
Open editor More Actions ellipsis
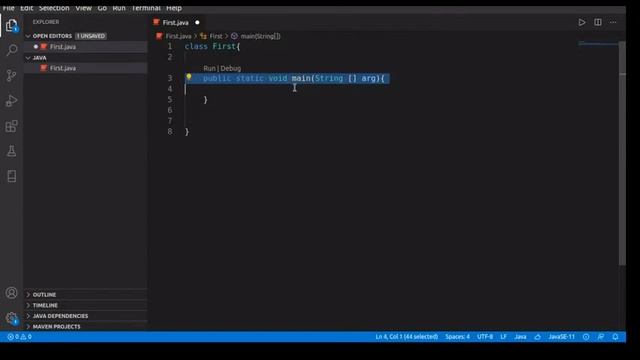coord(613,22)
